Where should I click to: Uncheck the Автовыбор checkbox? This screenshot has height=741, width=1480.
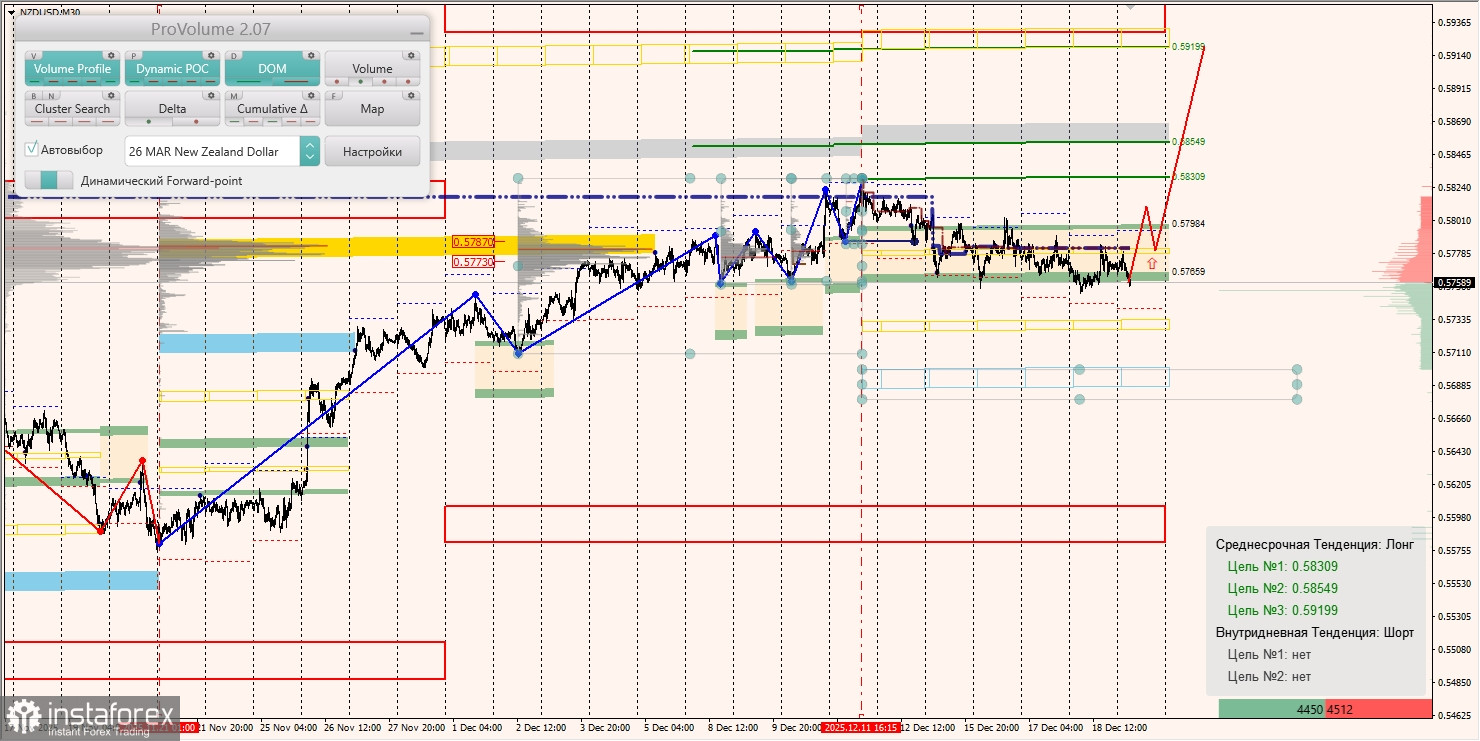[x=32, y=150]
